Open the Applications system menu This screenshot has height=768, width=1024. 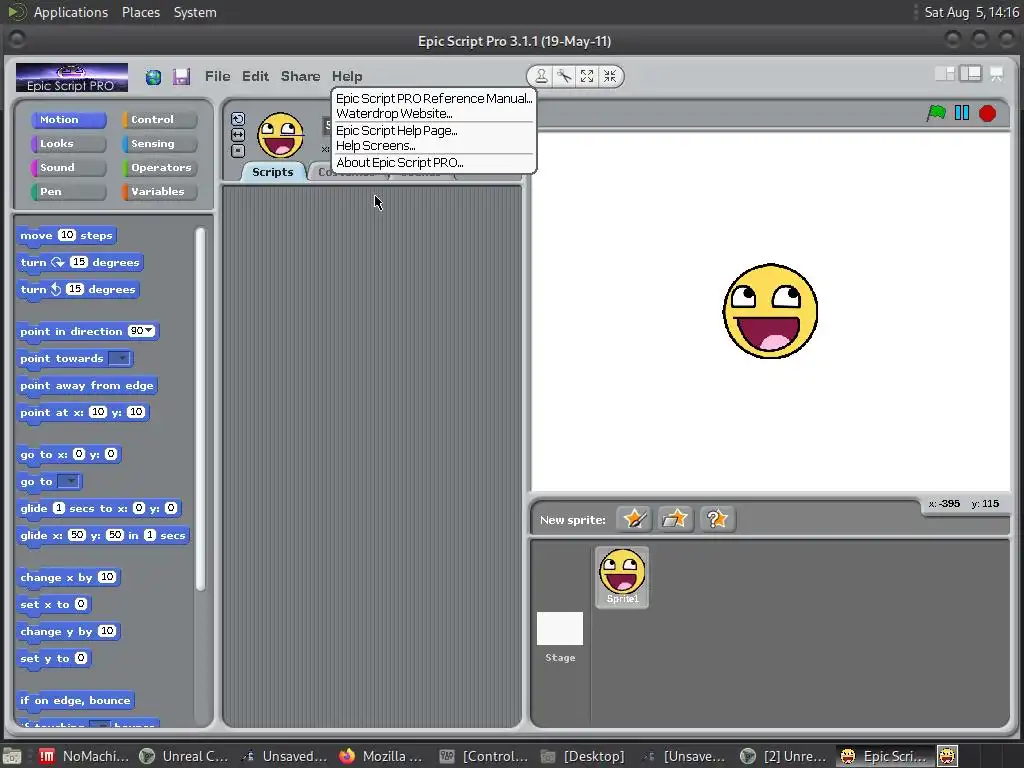click(71, 12)
